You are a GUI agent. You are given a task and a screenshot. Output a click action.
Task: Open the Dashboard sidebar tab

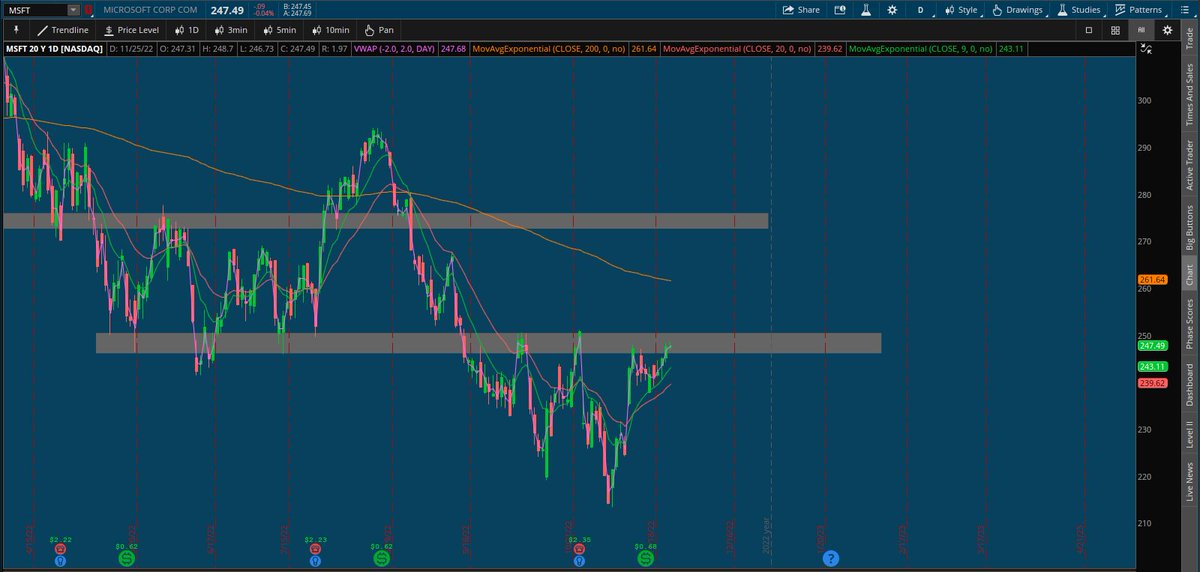[x=1189, y=385]
